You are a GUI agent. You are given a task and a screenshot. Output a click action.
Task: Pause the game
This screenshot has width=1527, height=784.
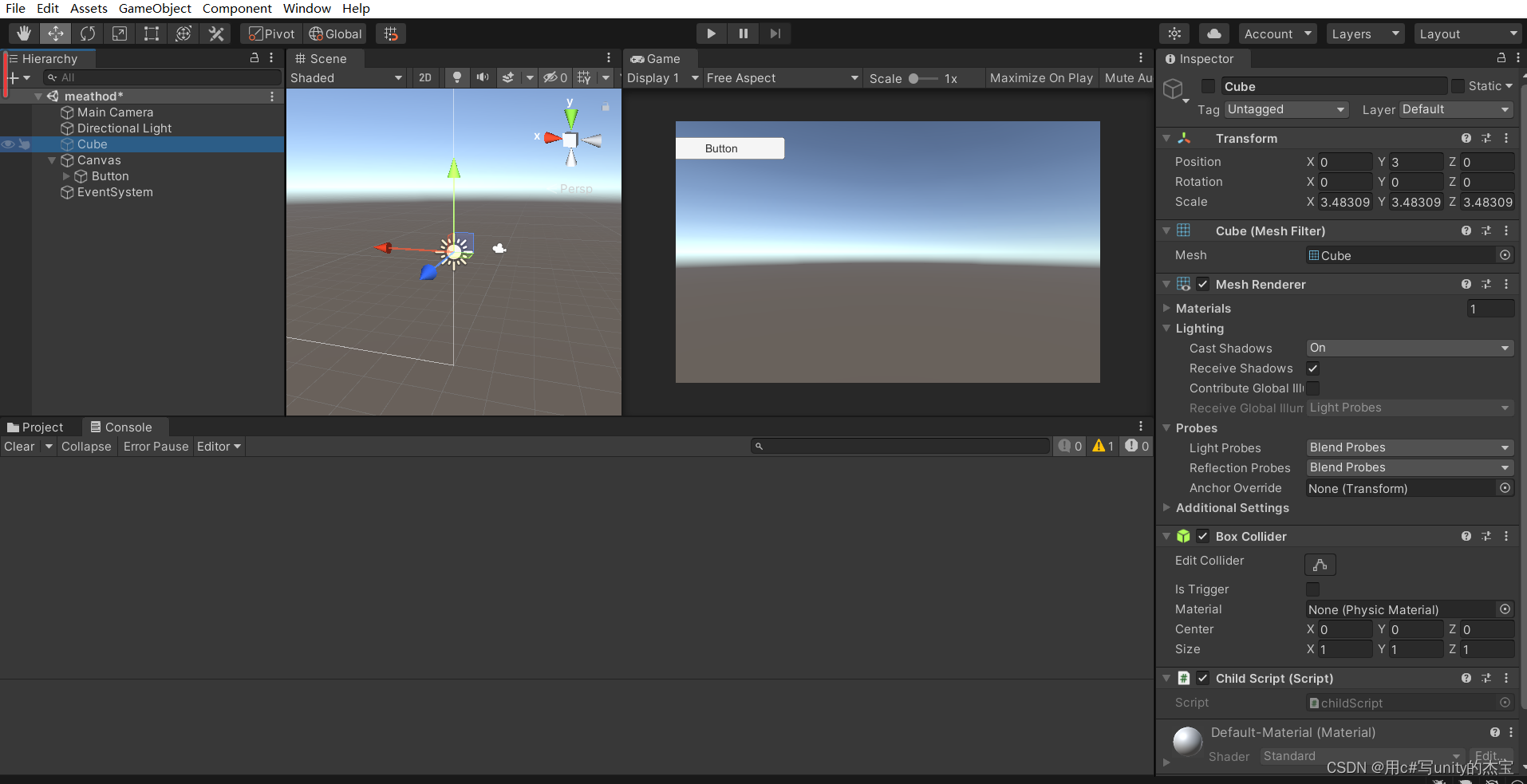[743, 33]
